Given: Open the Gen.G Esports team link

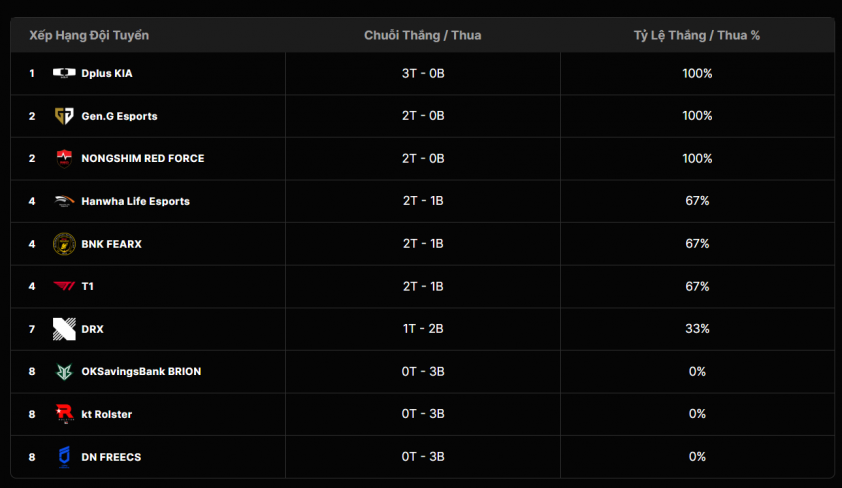Looking at the screenshot, I should tap(119, 116).
